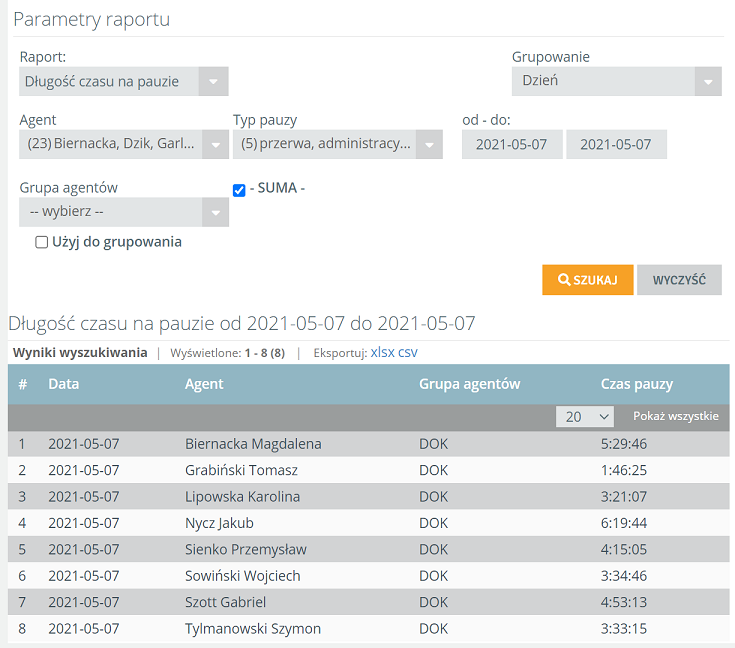The height and width of the screenshot is (648, 735).
Task: Click the magnifier icon in SZUKAJ button
Action: click(x=564, y=279)
